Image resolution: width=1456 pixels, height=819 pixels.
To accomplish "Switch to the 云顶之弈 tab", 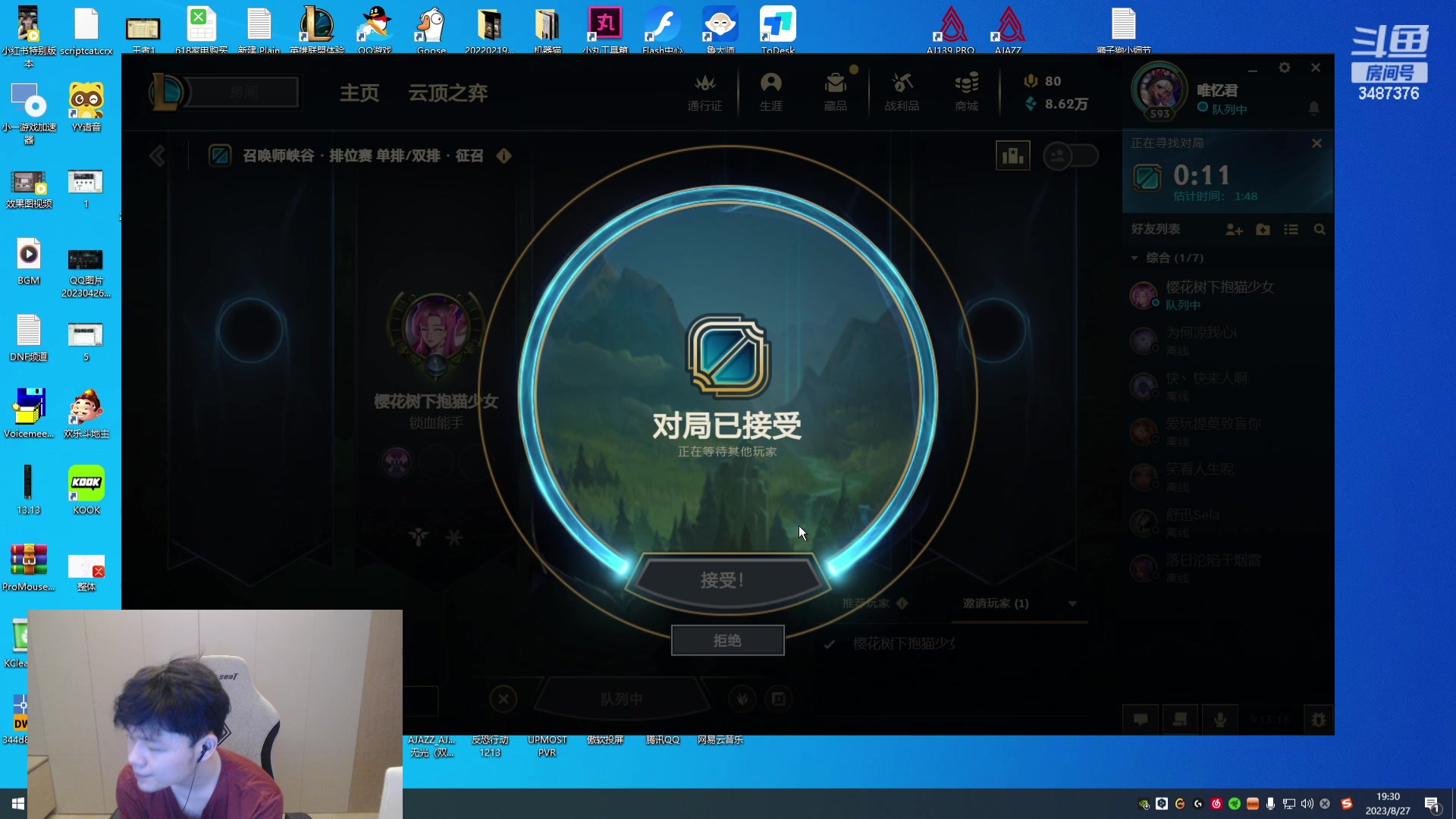I will pos(447,93).
